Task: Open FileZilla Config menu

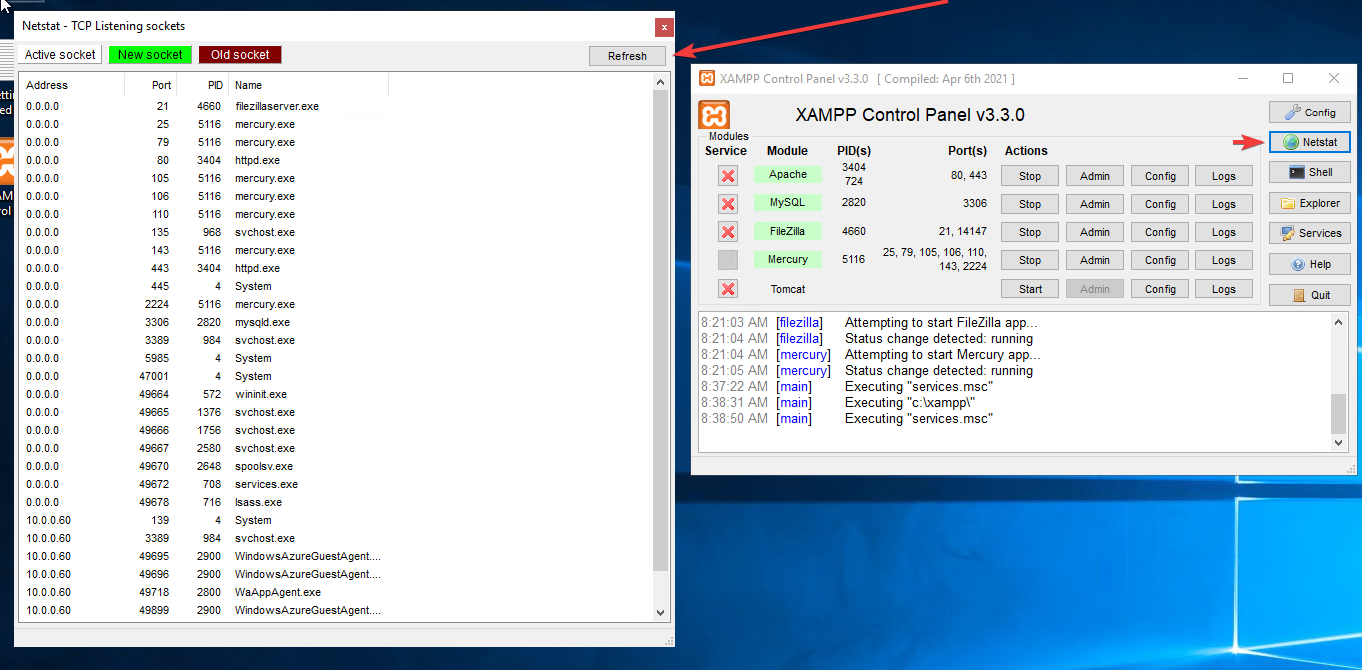Action: (1160, 232)
